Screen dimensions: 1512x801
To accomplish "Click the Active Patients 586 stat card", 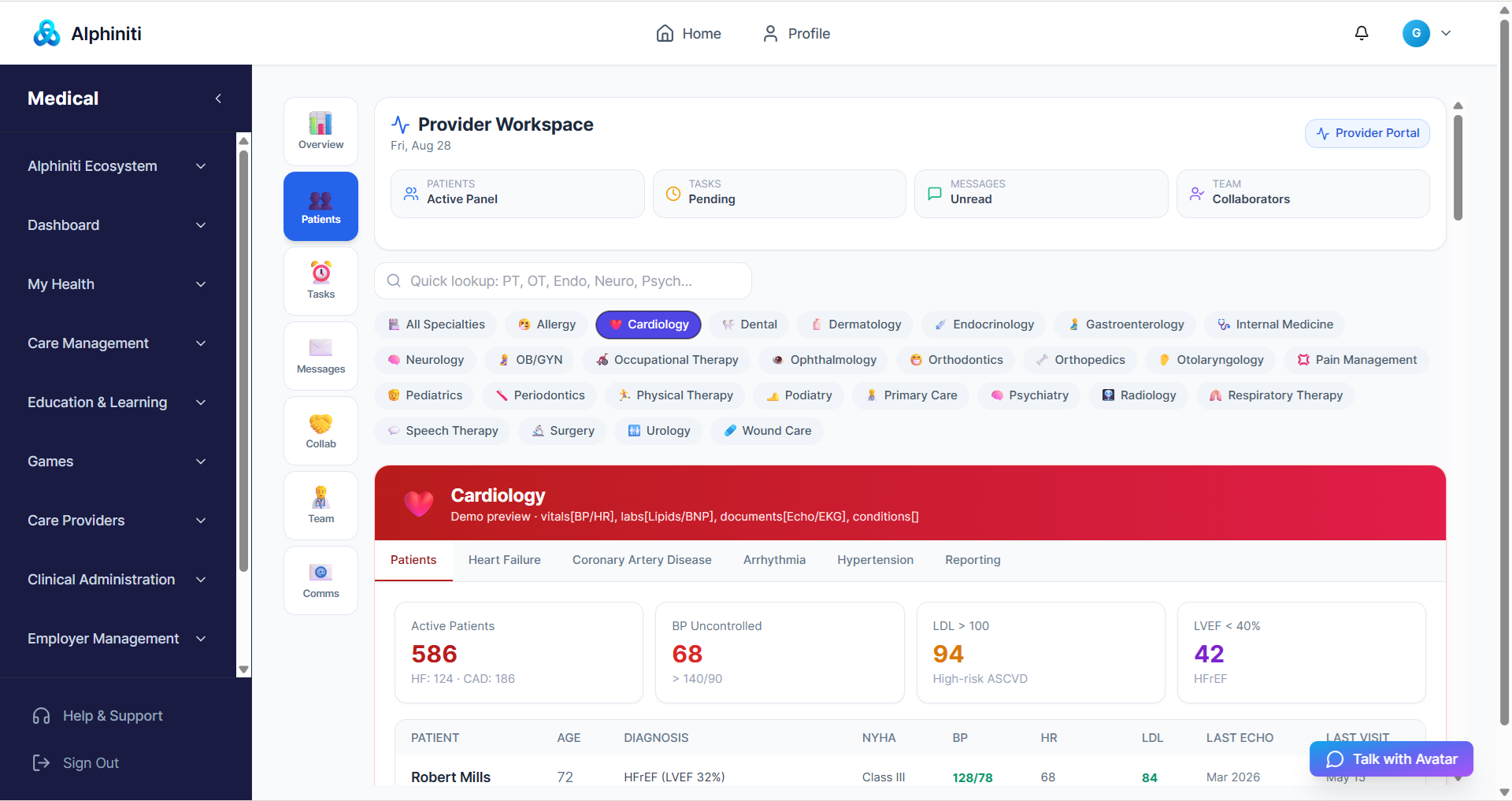I will [518, 653].
